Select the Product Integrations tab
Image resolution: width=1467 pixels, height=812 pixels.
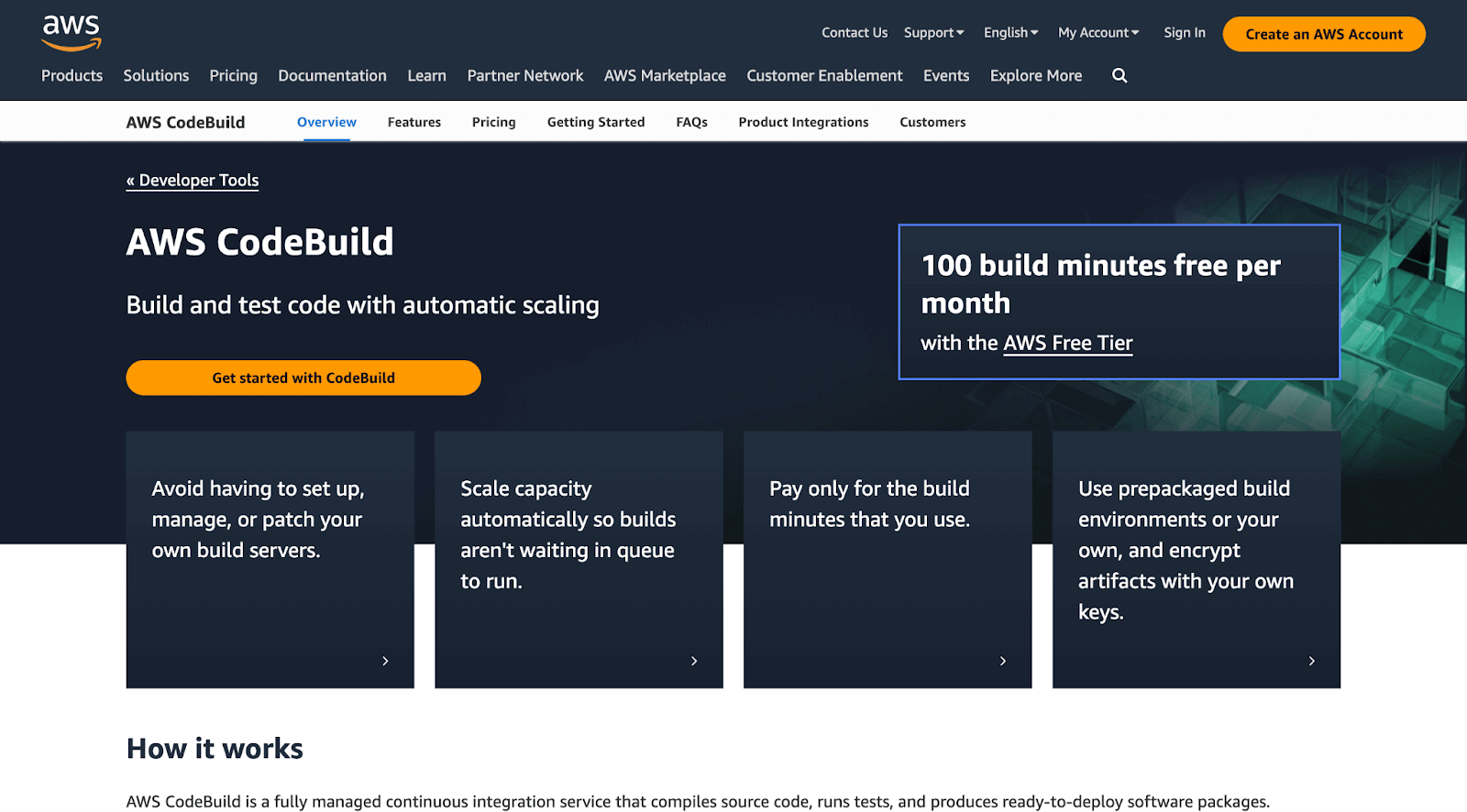tap(803, 122)
